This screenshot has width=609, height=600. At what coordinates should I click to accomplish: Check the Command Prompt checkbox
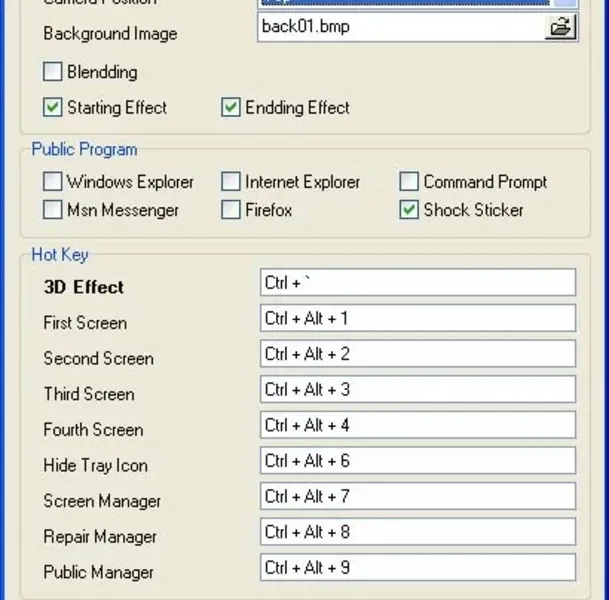click(408, 182)
